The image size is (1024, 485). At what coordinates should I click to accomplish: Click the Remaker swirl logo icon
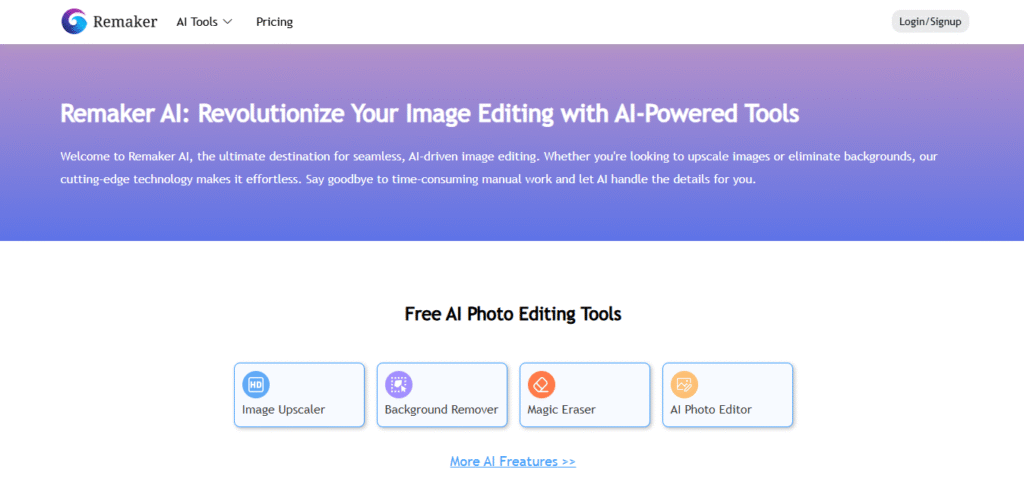pyautogui.click(x=74, y=21)
